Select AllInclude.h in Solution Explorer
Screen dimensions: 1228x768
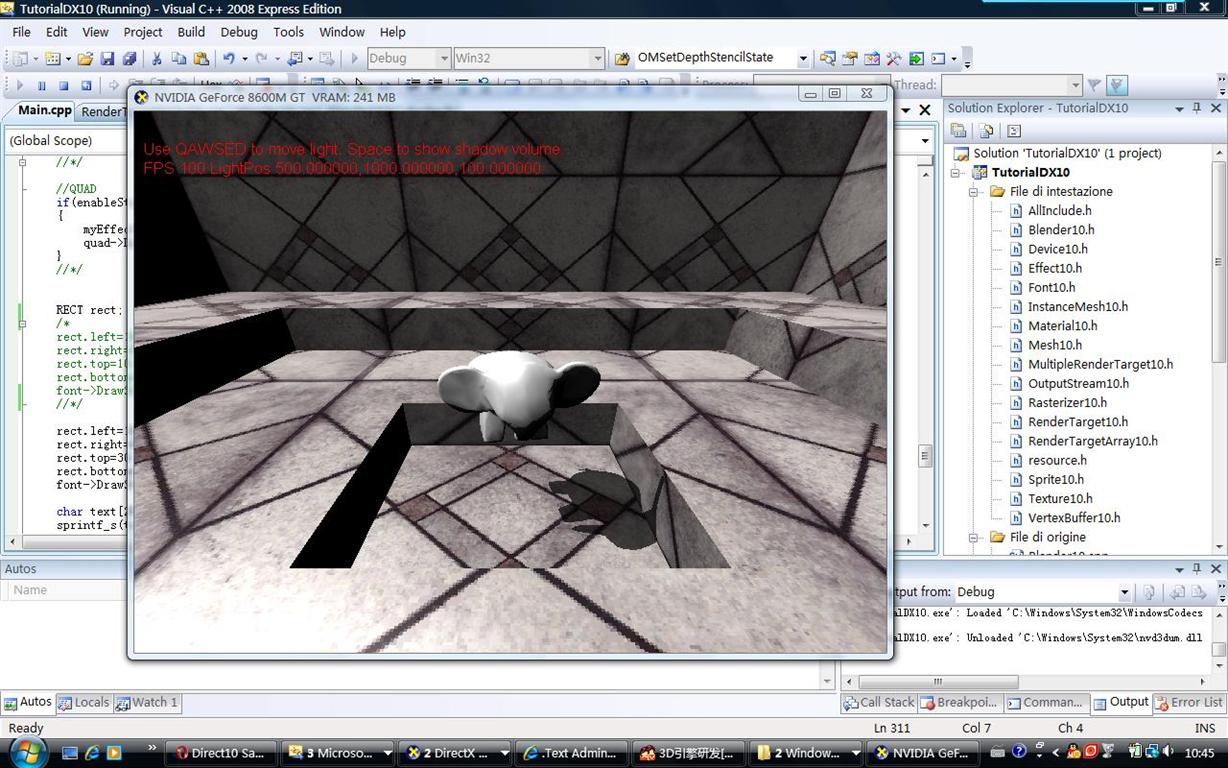[1059, 211]
